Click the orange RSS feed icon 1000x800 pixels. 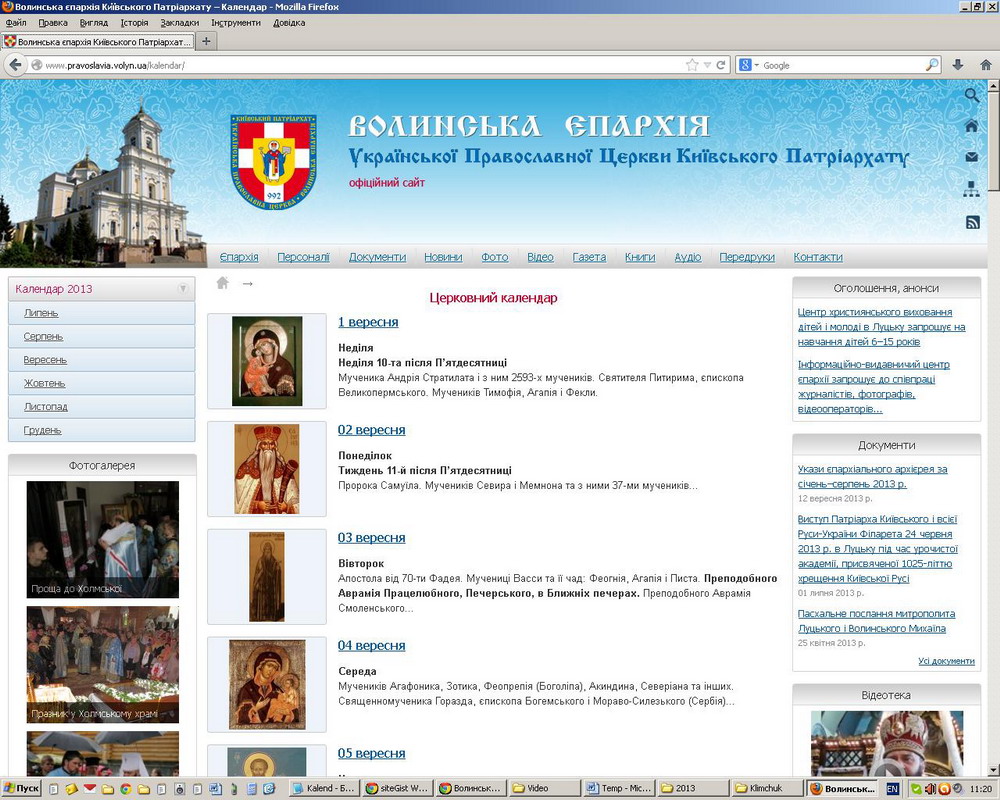[971, 222]
